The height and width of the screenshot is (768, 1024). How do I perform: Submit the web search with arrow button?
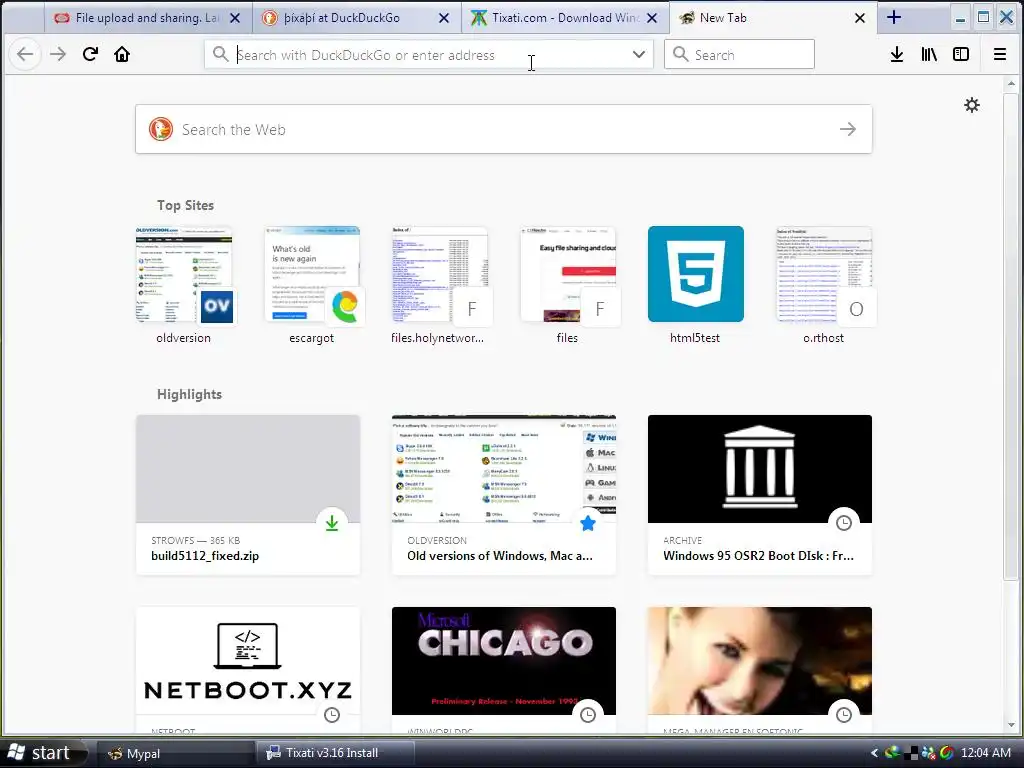[x=848, y=129]
